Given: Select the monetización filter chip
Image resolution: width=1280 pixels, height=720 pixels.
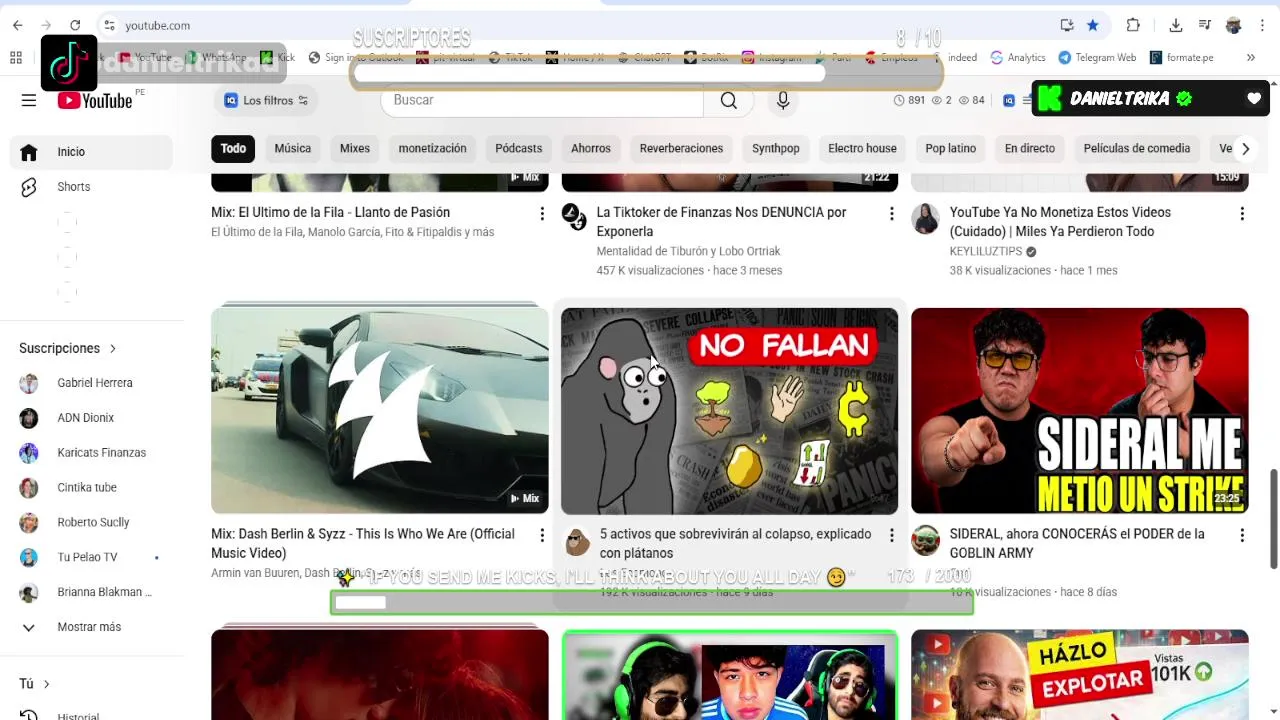Looking at the screenshot, I should 432,148.
